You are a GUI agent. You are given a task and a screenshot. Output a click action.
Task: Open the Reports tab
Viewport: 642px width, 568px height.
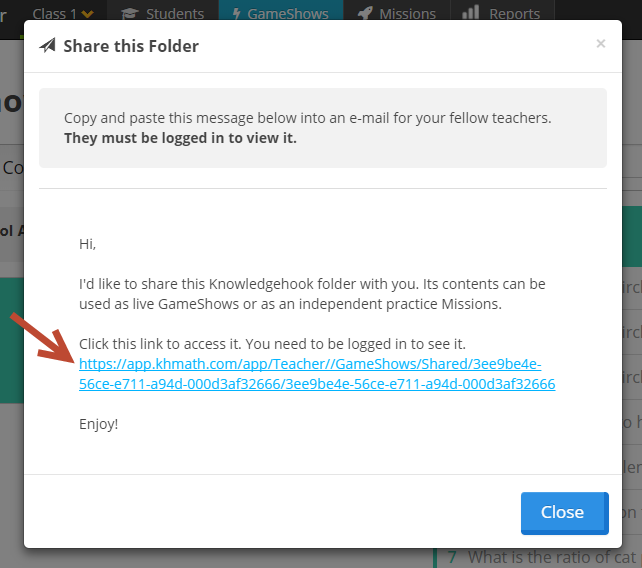coord(502,14)
